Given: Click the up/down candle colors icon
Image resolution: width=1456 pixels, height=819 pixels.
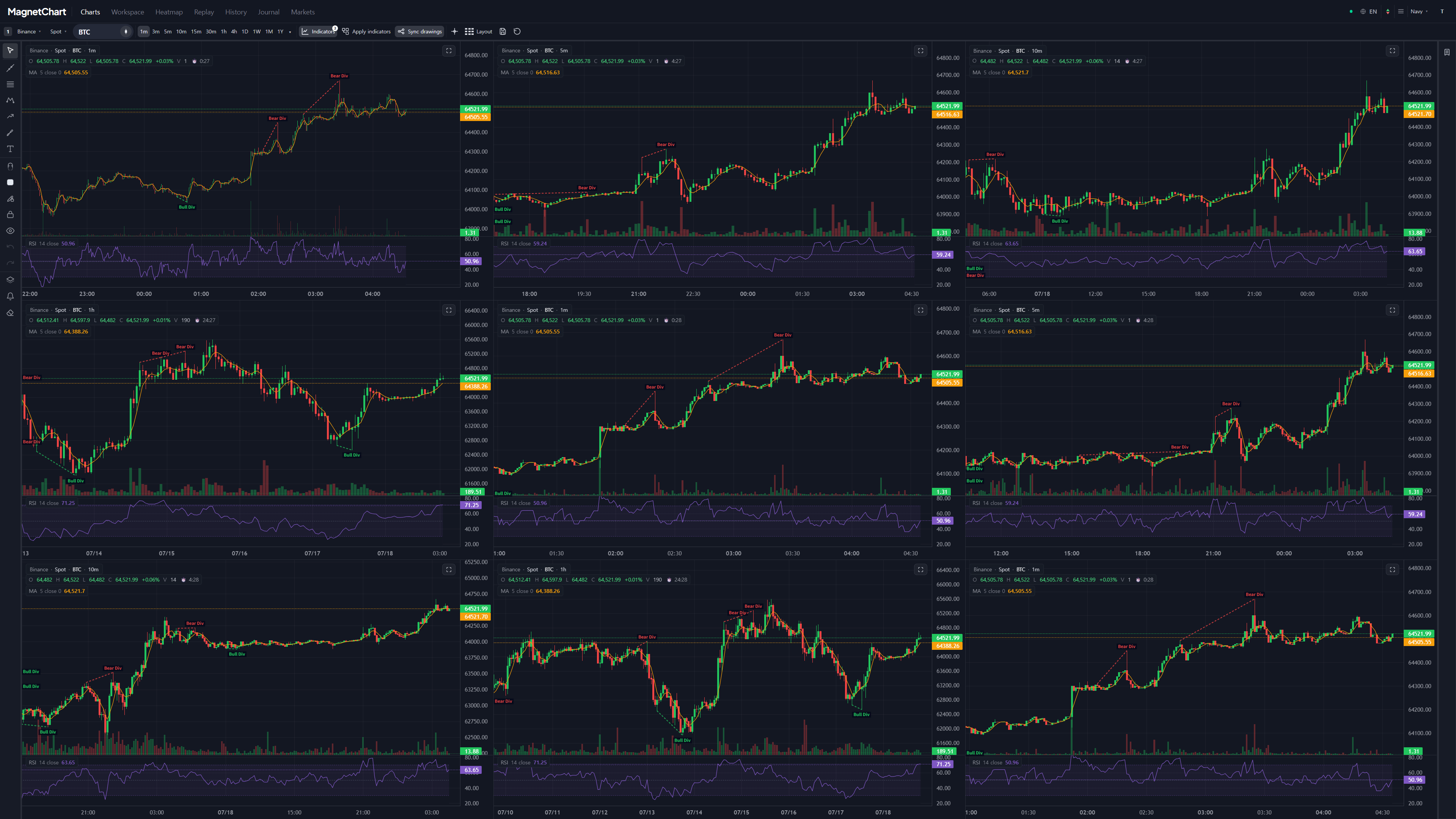Looking at the screenshot, I should point(1388,11).
